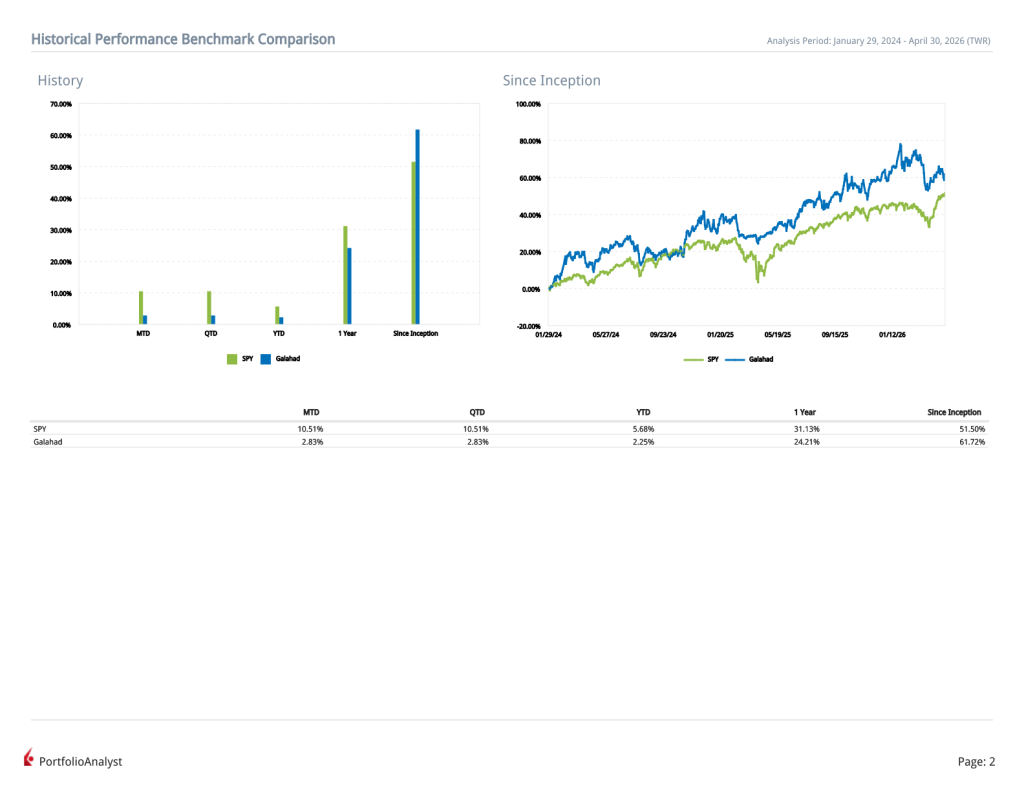This screenshot has height=791, width=1024.
Task: Click the Since Inception column header in the table
Action: click(954, 412)
